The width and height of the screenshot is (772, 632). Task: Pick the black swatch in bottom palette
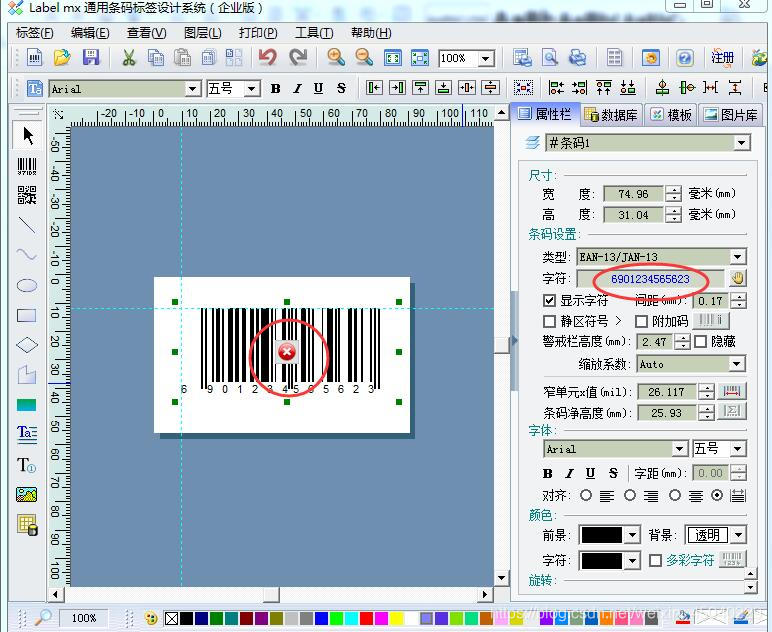point(187,618)
